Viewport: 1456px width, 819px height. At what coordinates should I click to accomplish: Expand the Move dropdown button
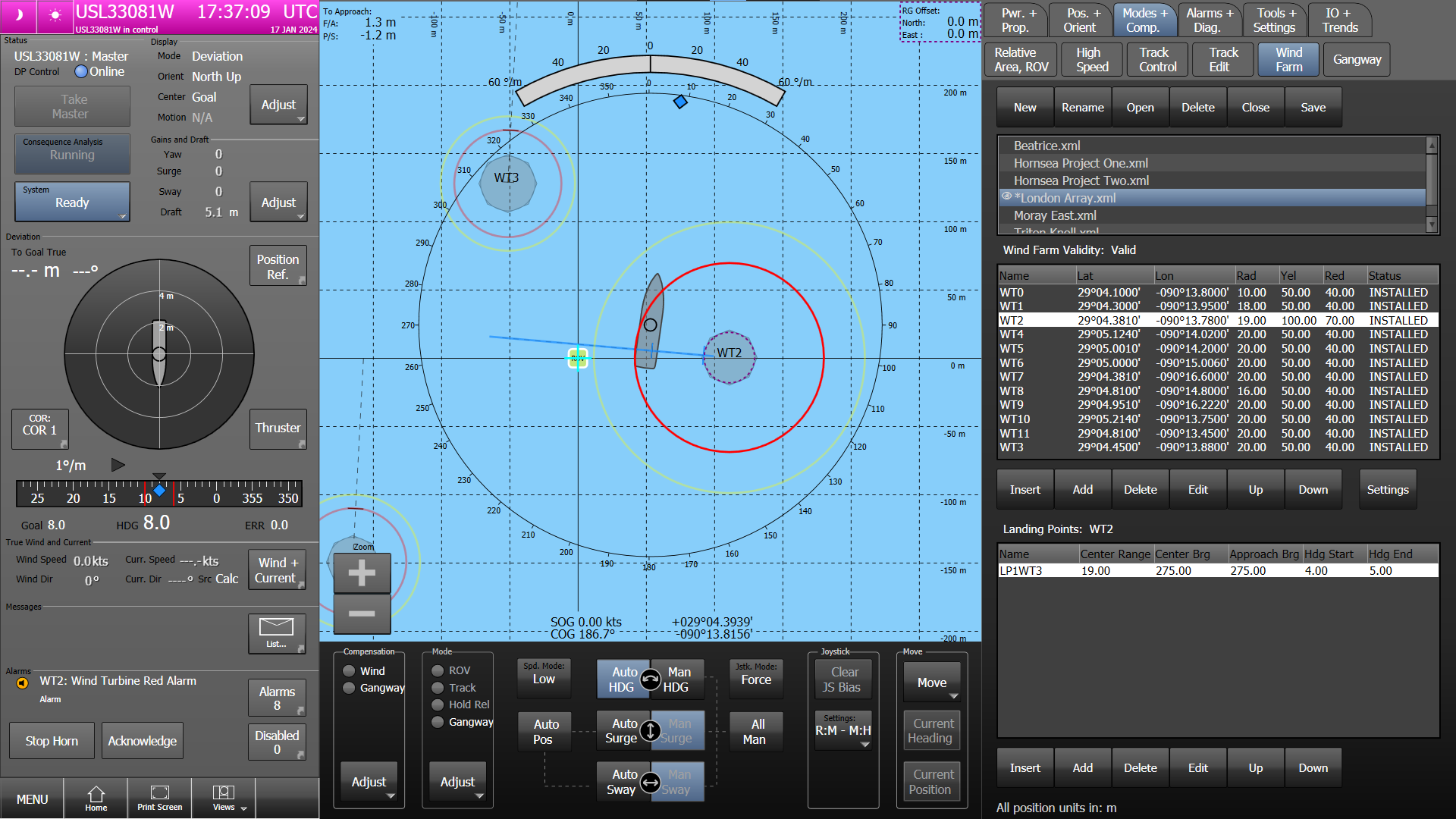click(x=932, y=682)
